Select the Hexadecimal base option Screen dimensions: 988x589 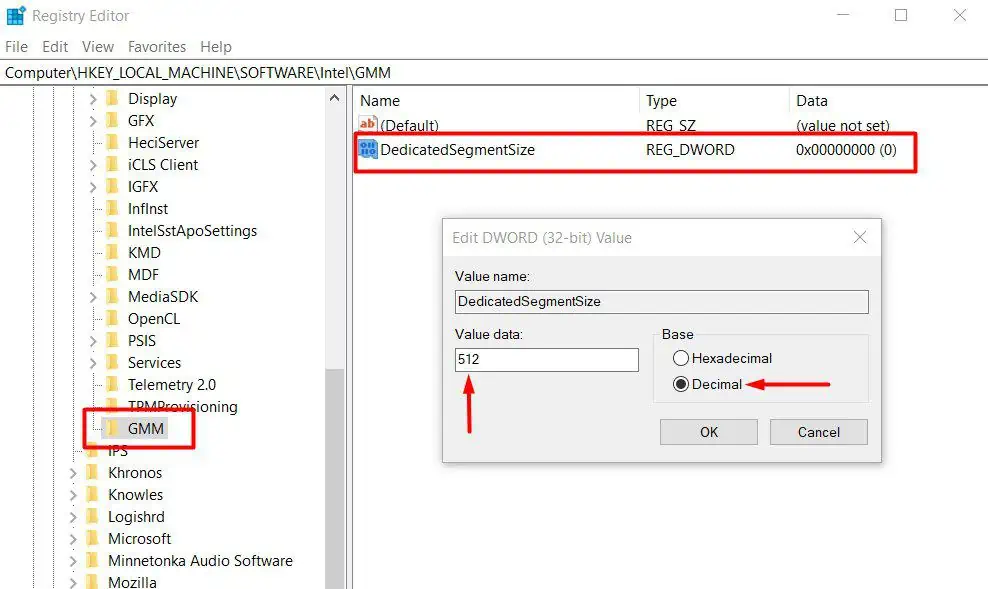click(722, 358)
